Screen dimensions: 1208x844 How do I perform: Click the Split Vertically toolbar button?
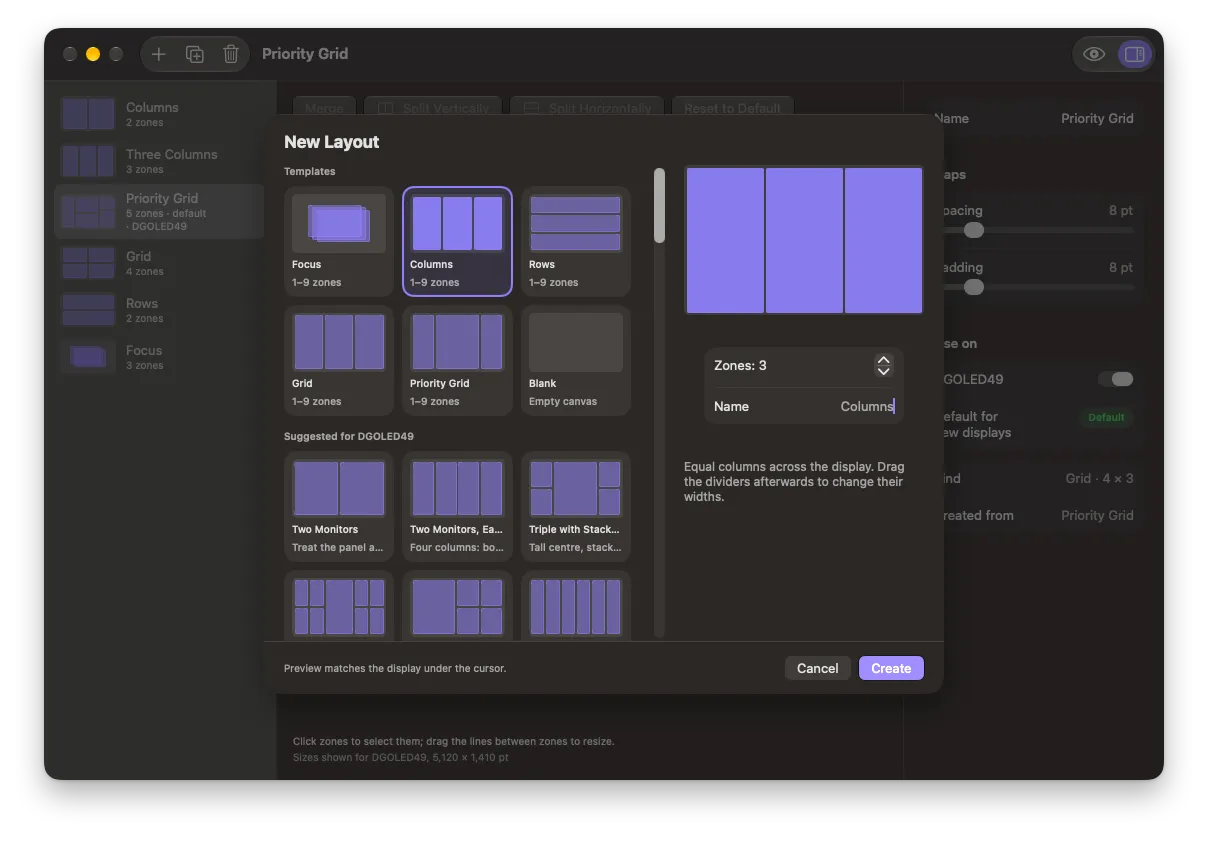tap(433, 108)
